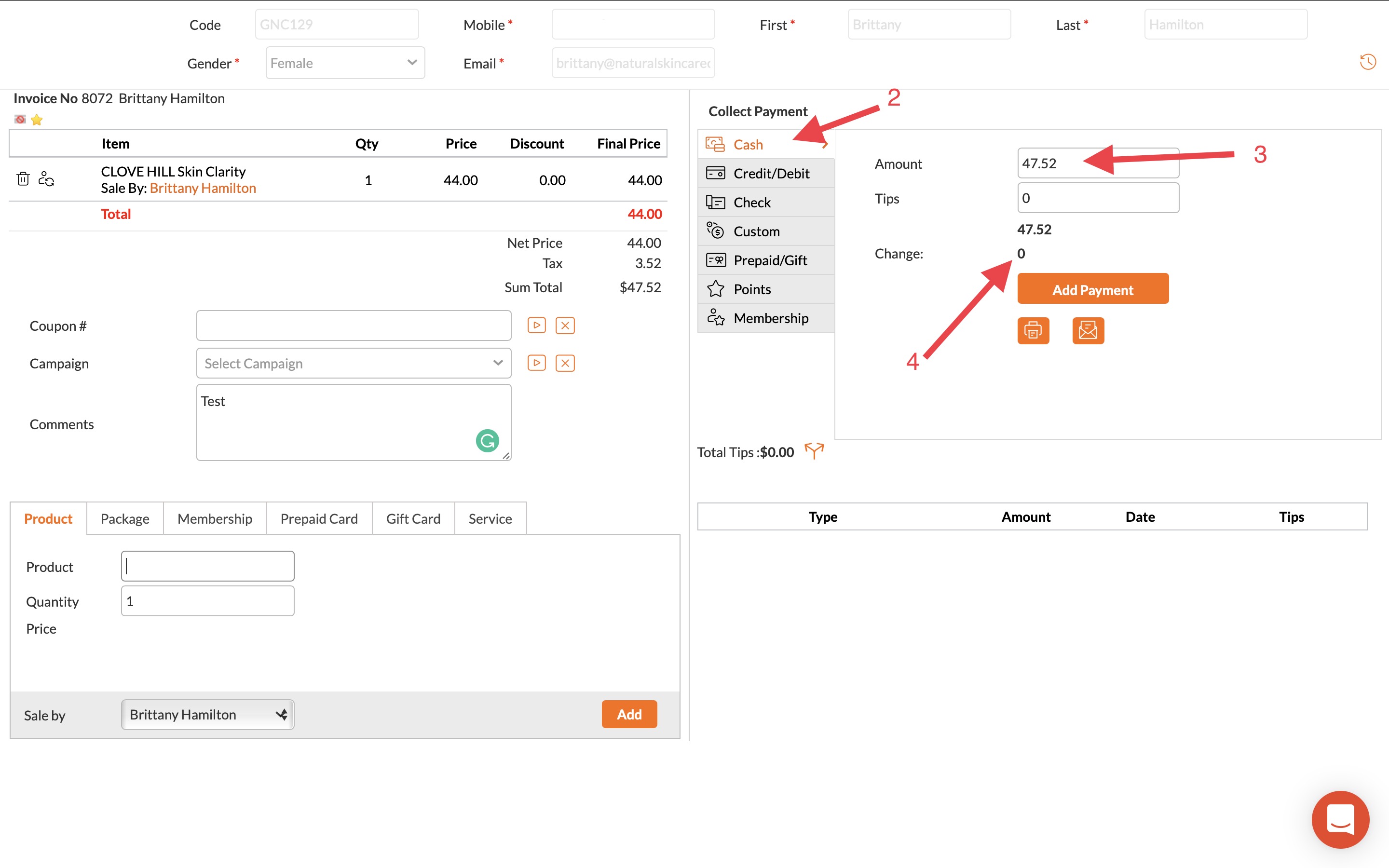The image size is (1389, 868).
Task: Clear the coupon with the X icon
Action: (x=565, y=325)
